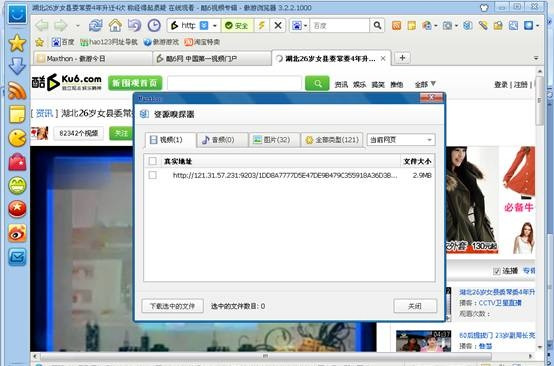Screen dimensions: 554x366
Task: Click the green 安全 security badge
Action: (x=237, y=26)
